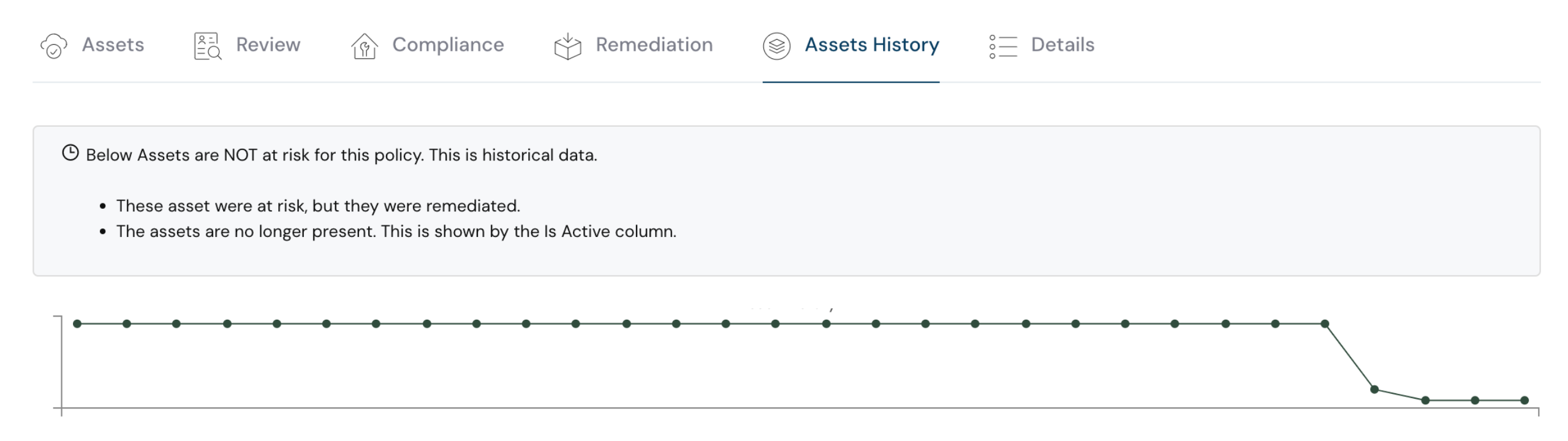The height and width of the screenshot is (441, 1568).
Task: Go to the Compliance tab
Action: pyautogui.click(x=448, y=45)
